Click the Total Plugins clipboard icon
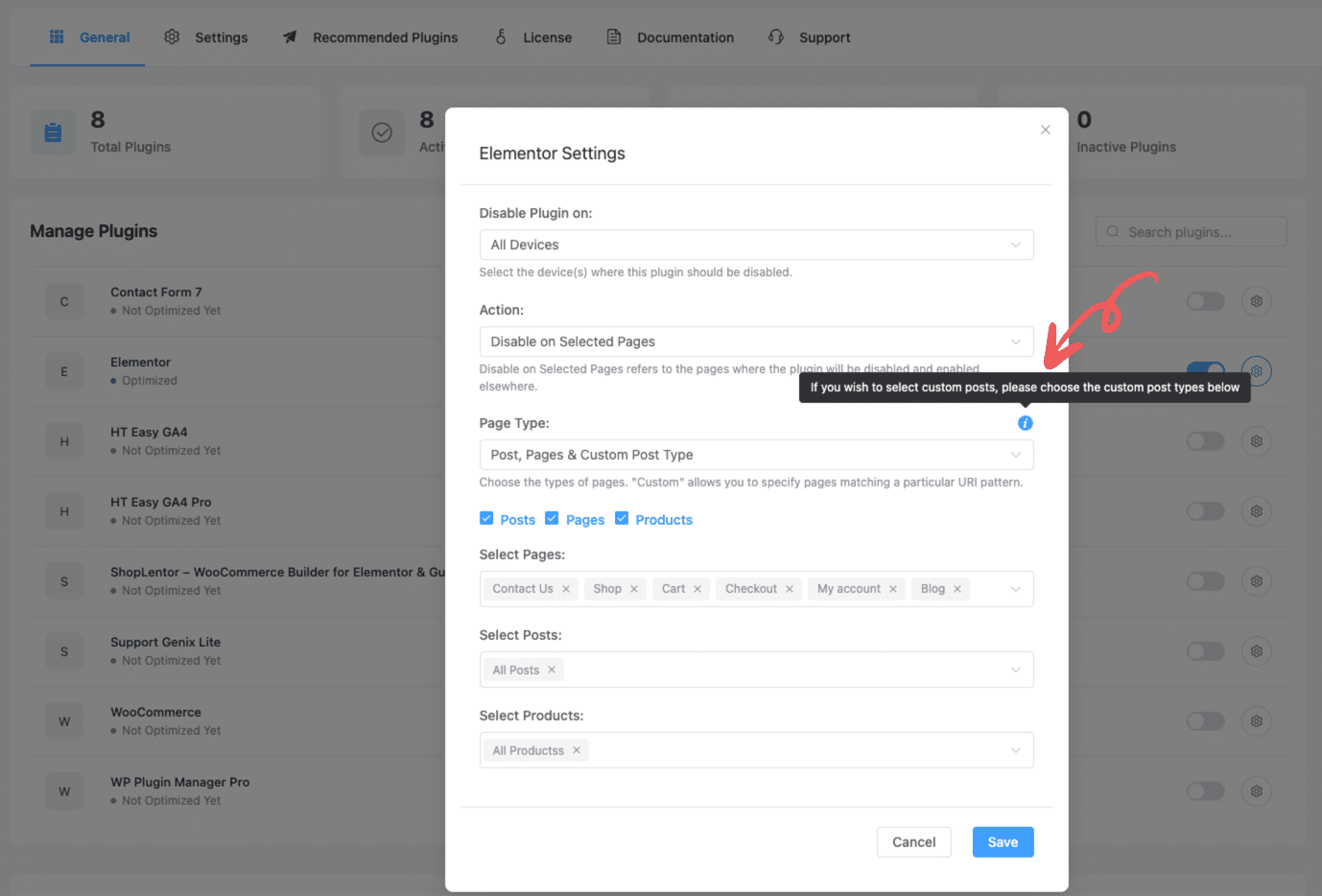The width and height of the screenshot is (1322, 896). click(53, 131)
